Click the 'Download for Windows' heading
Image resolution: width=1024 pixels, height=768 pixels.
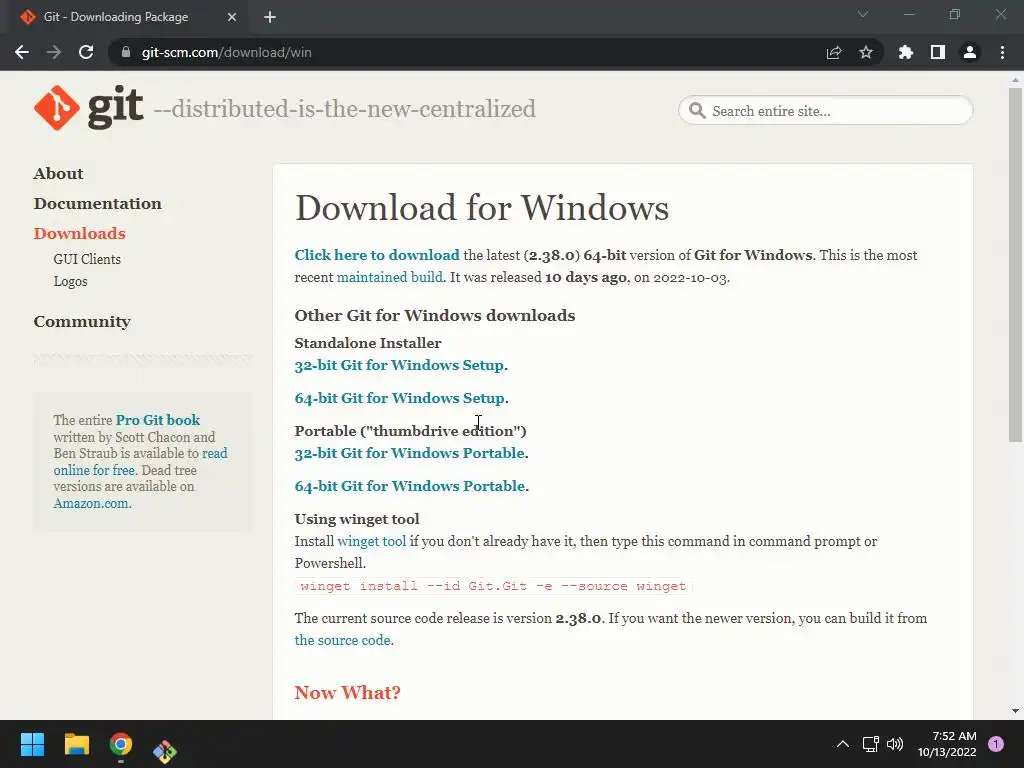(x=481, y=208)
